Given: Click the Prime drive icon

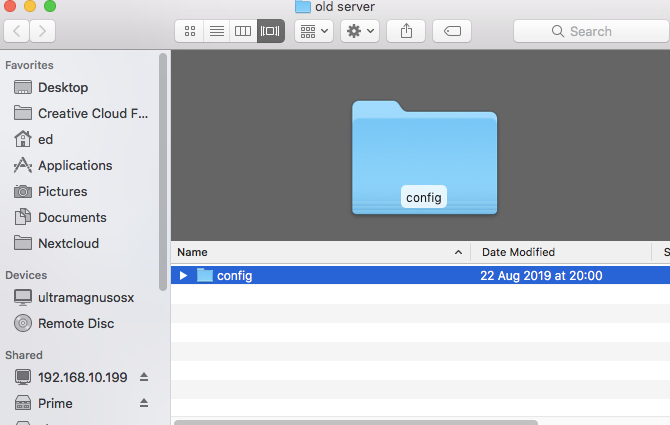Looking at the screenshot, I should tap(23, 403).
